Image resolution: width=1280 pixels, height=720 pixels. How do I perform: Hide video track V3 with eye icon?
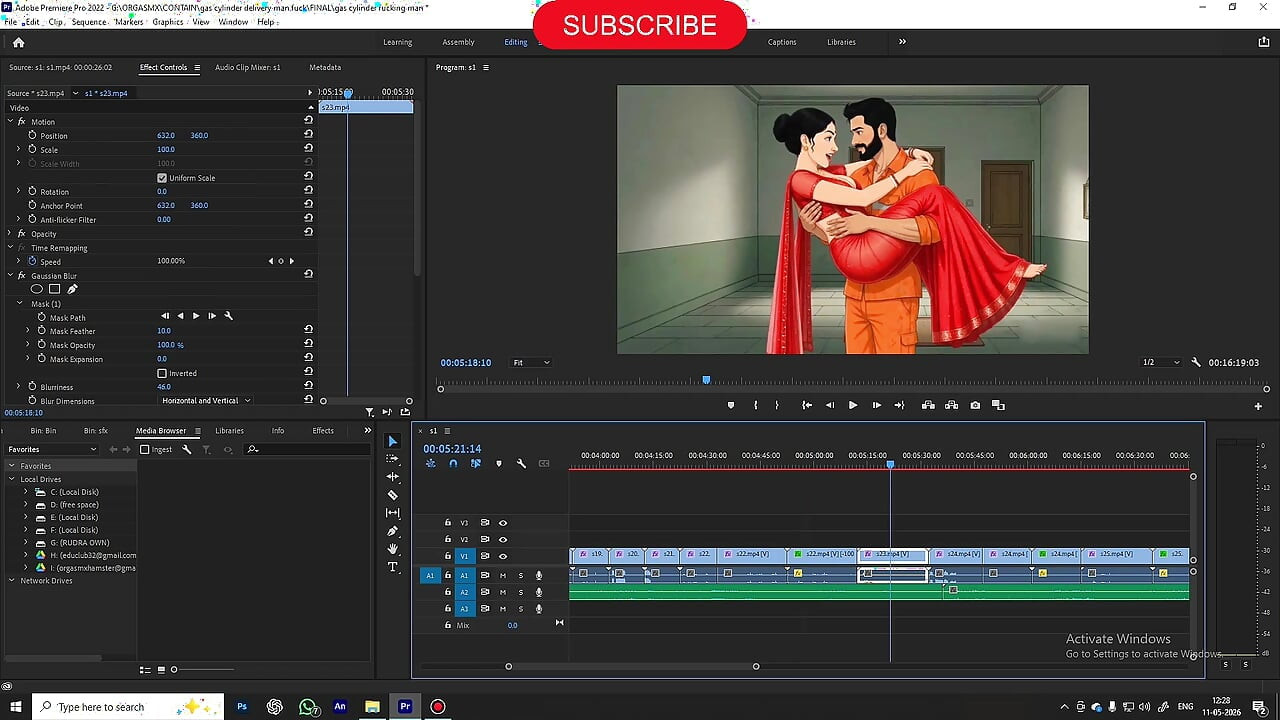[503, 523]
